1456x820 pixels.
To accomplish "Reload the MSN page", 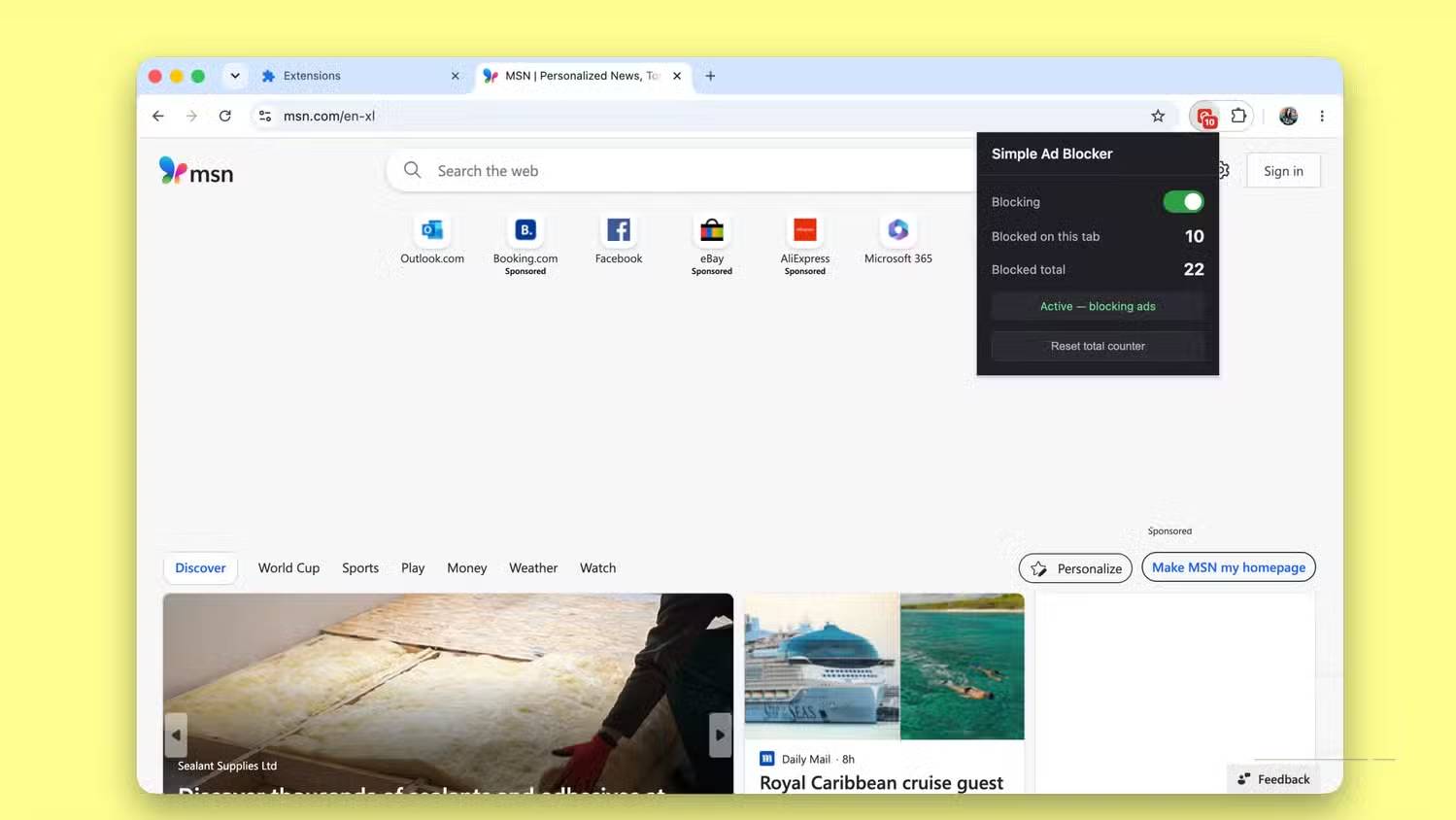I will [x=225, y=116].
